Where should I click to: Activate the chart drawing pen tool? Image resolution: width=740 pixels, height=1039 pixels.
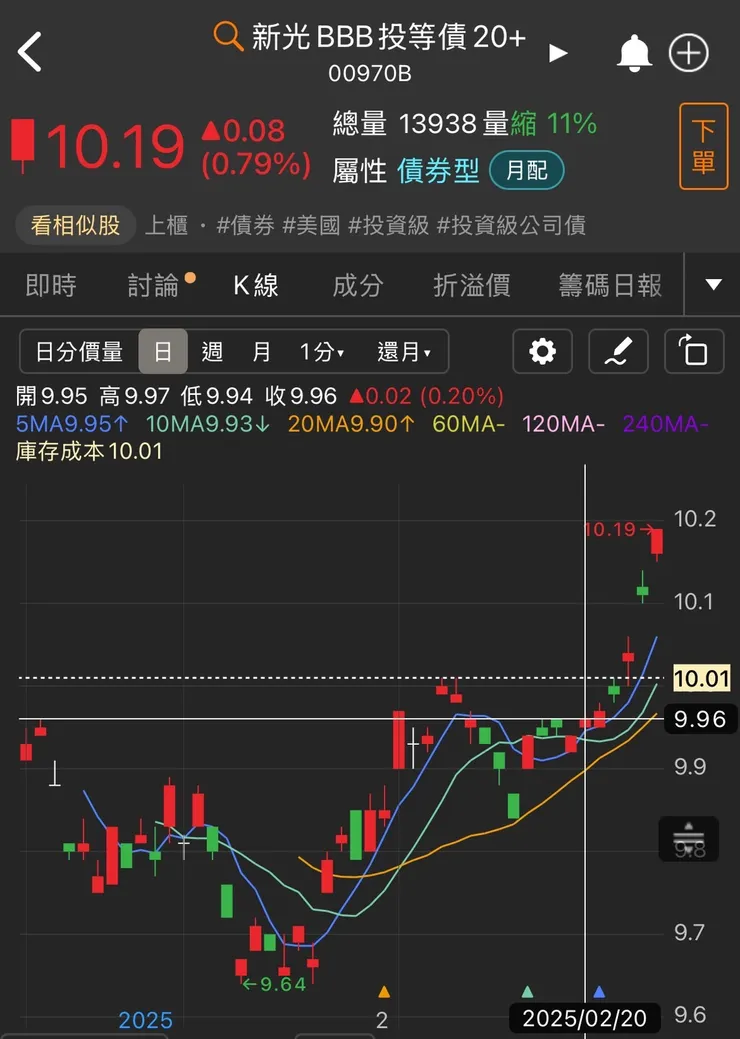(618, 351)
